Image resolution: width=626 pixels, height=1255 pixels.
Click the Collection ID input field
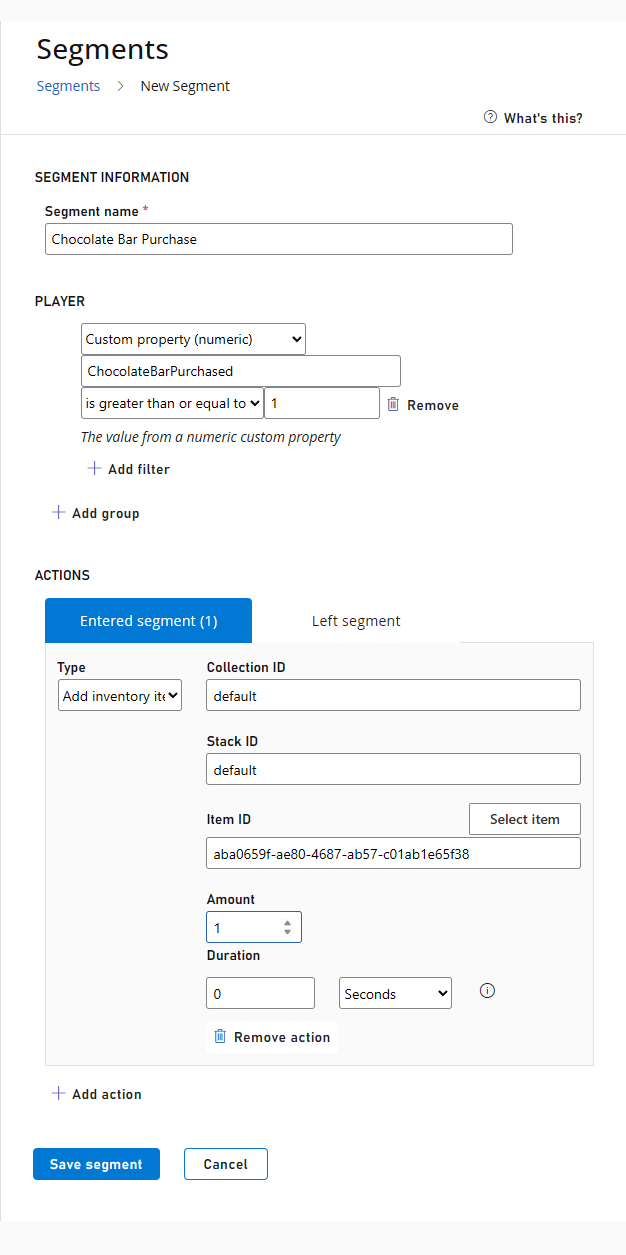click(394, 695)
